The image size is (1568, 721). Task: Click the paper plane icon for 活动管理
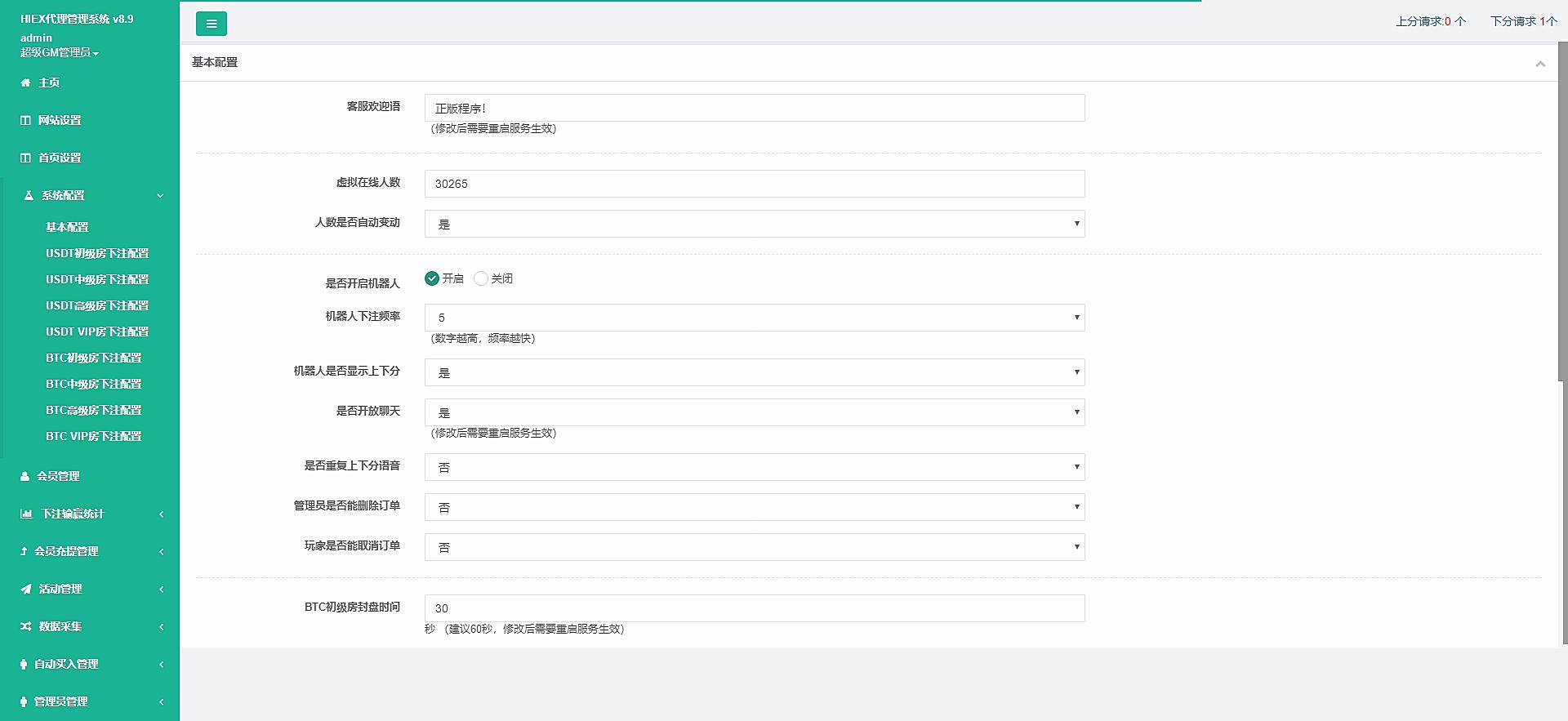pyautogui.click(x=26, y=589)
